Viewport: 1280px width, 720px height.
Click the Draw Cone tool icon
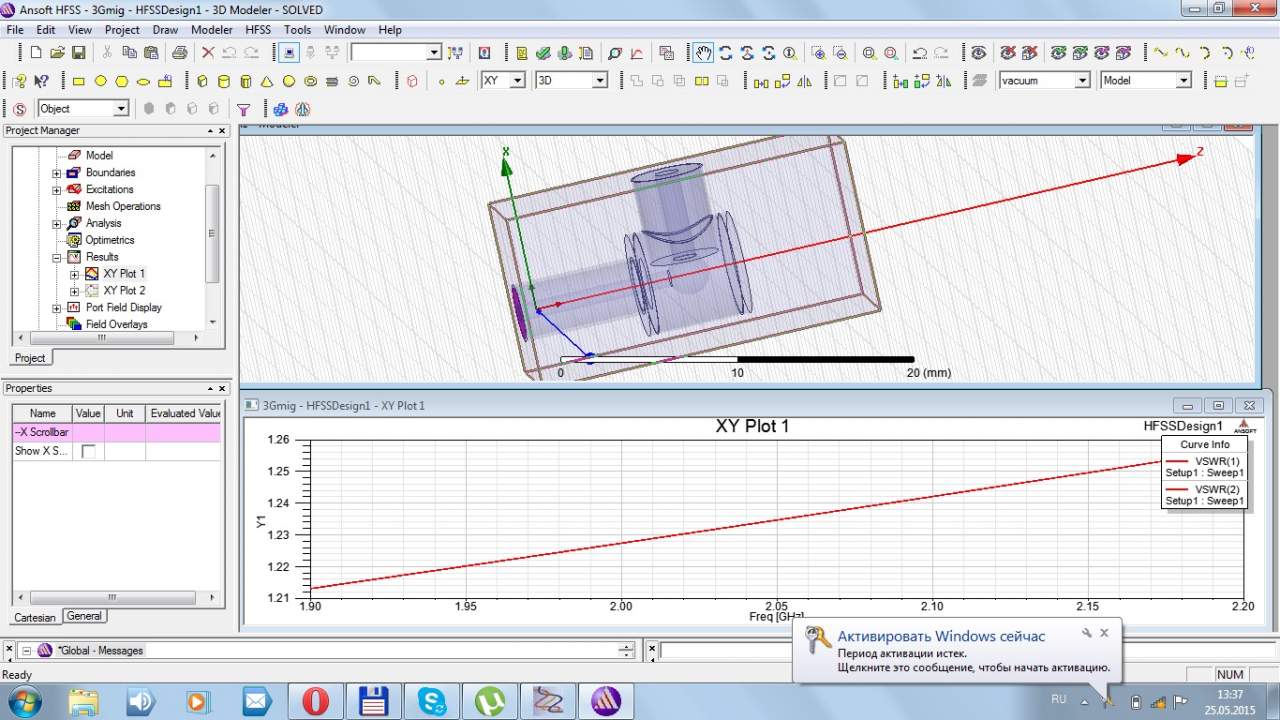(267, 81)
